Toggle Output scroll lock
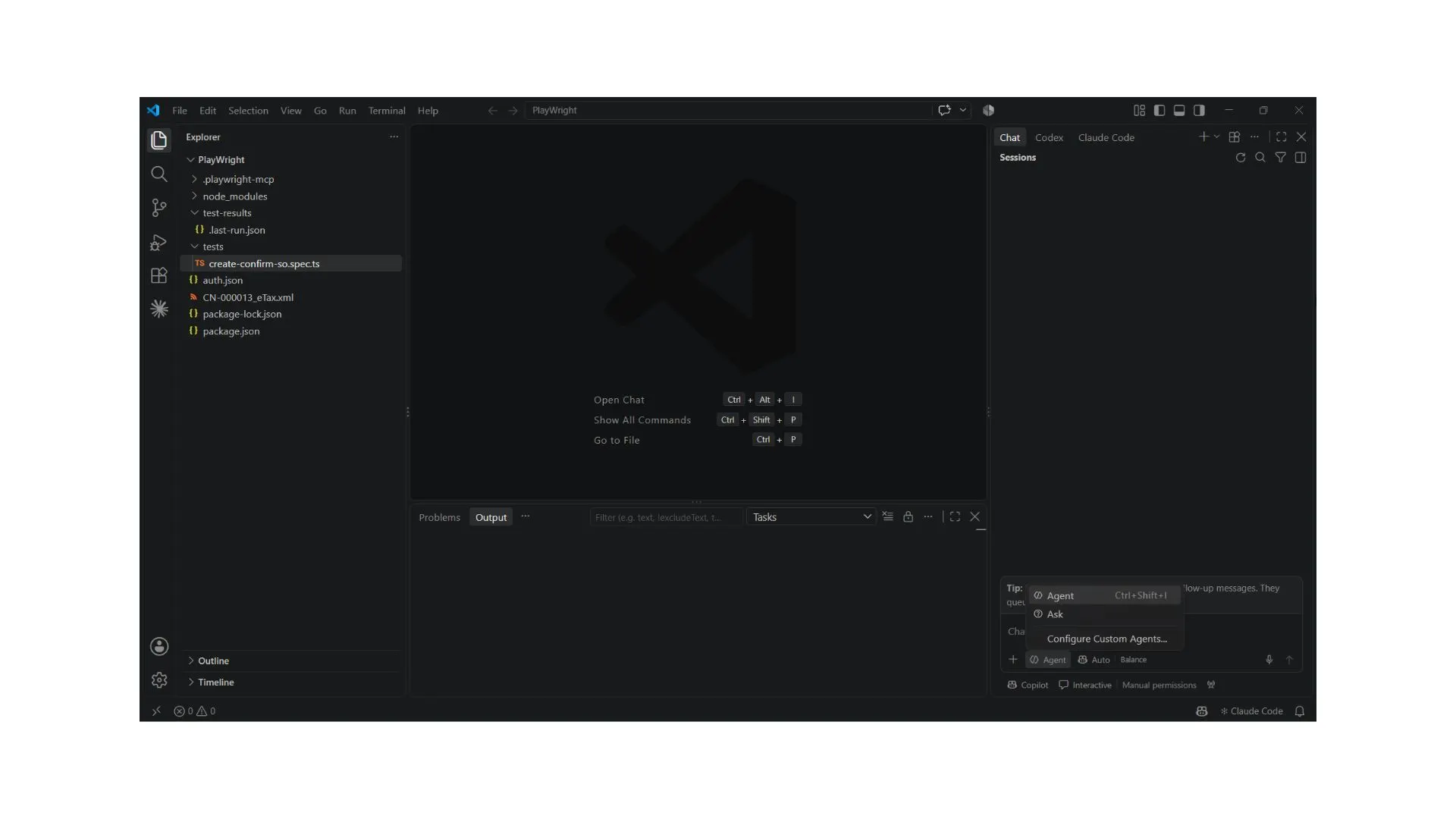This screenshot has height=819, width=1456. coord(908,516)
